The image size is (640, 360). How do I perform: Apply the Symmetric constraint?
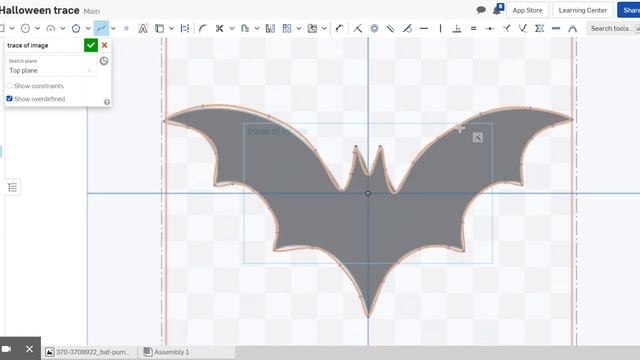[540, 28]
